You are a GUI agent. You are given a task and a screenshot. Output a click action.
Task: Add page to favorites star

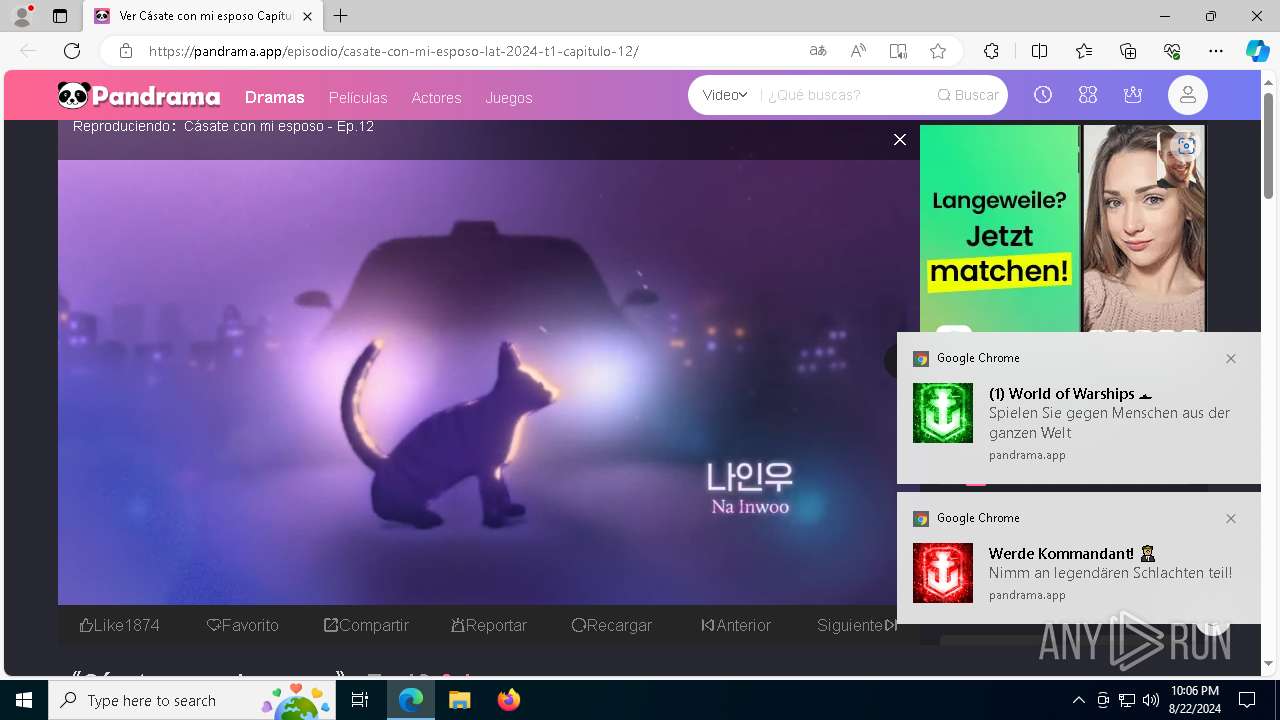pos(938,51)
